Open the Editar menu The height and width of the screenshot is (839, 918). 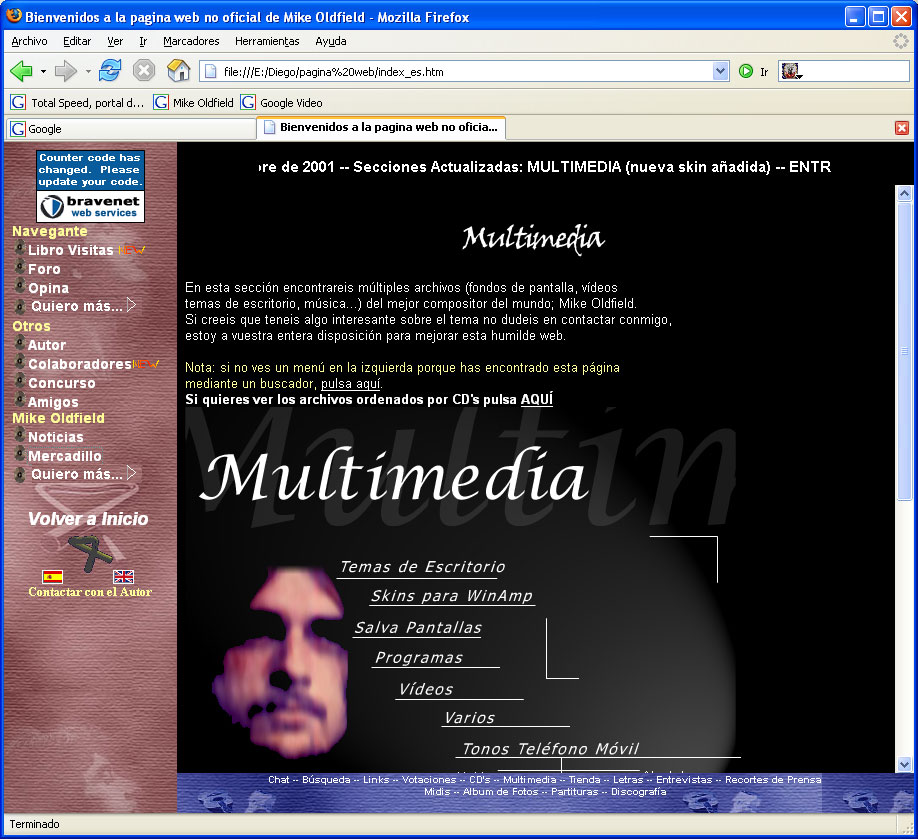click(77, 41)
